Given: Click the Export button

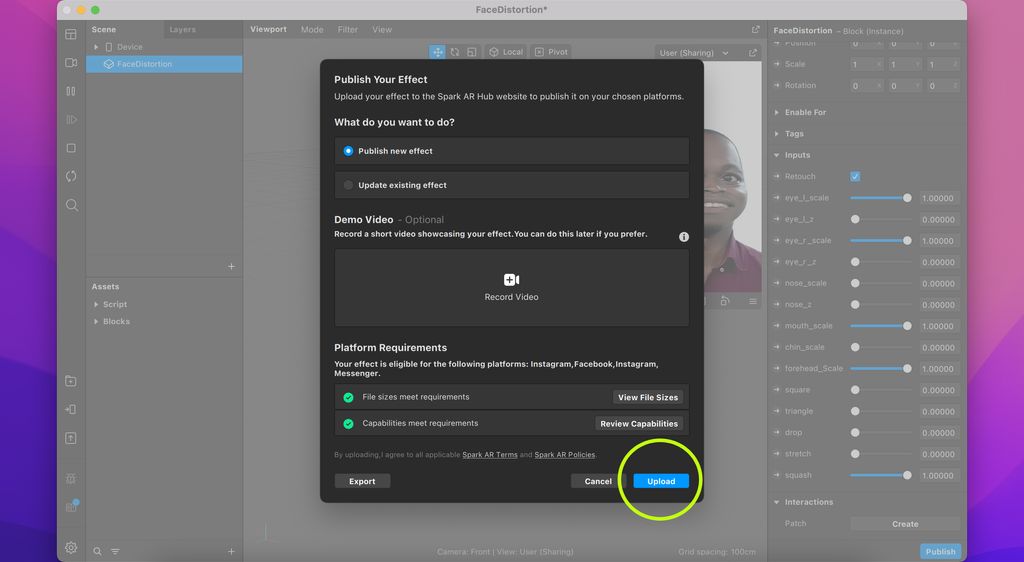Looking at the screenshot, I should (362, 481).
